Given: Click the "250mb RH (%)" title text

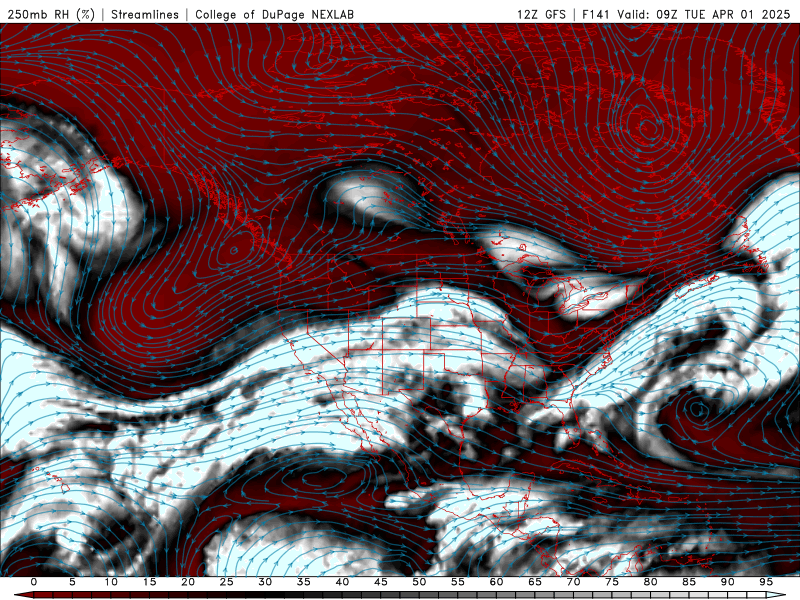Looking at the screenshot, I should coord(51,14).
